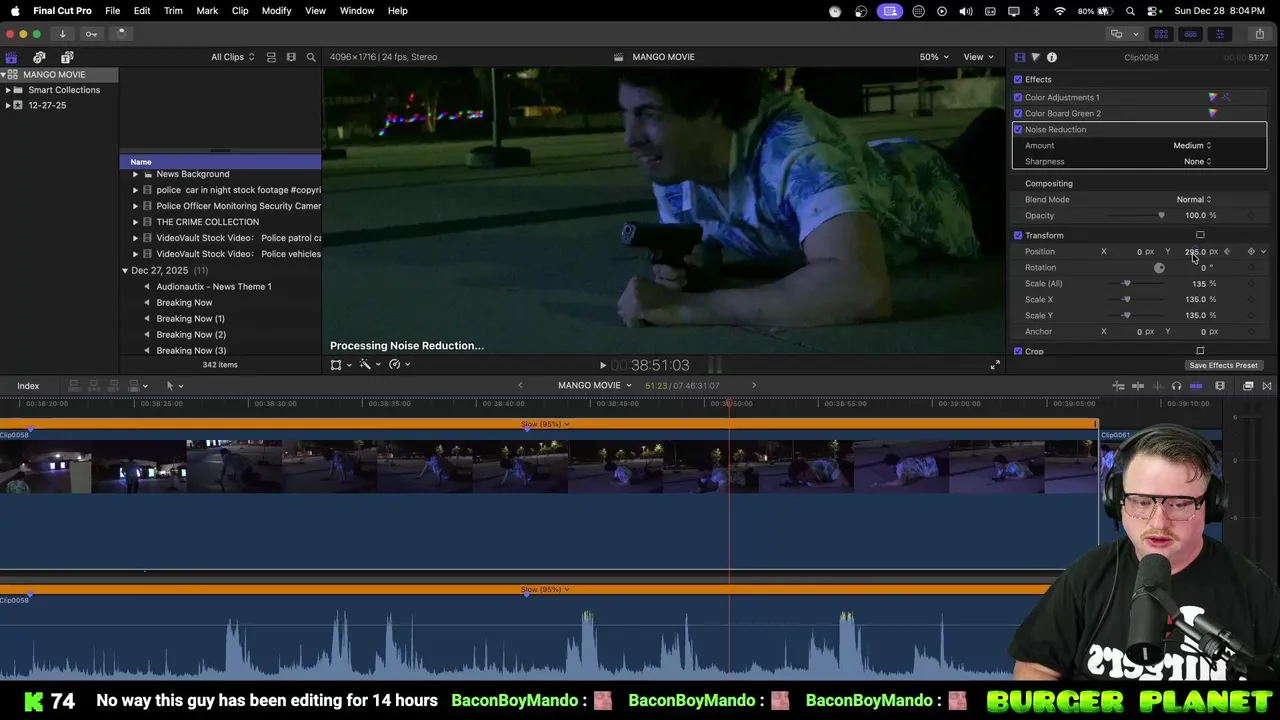Show the Info inspector icon
The width and height of the screenshot is (1280, 720).
click(x=1052, y=57)
